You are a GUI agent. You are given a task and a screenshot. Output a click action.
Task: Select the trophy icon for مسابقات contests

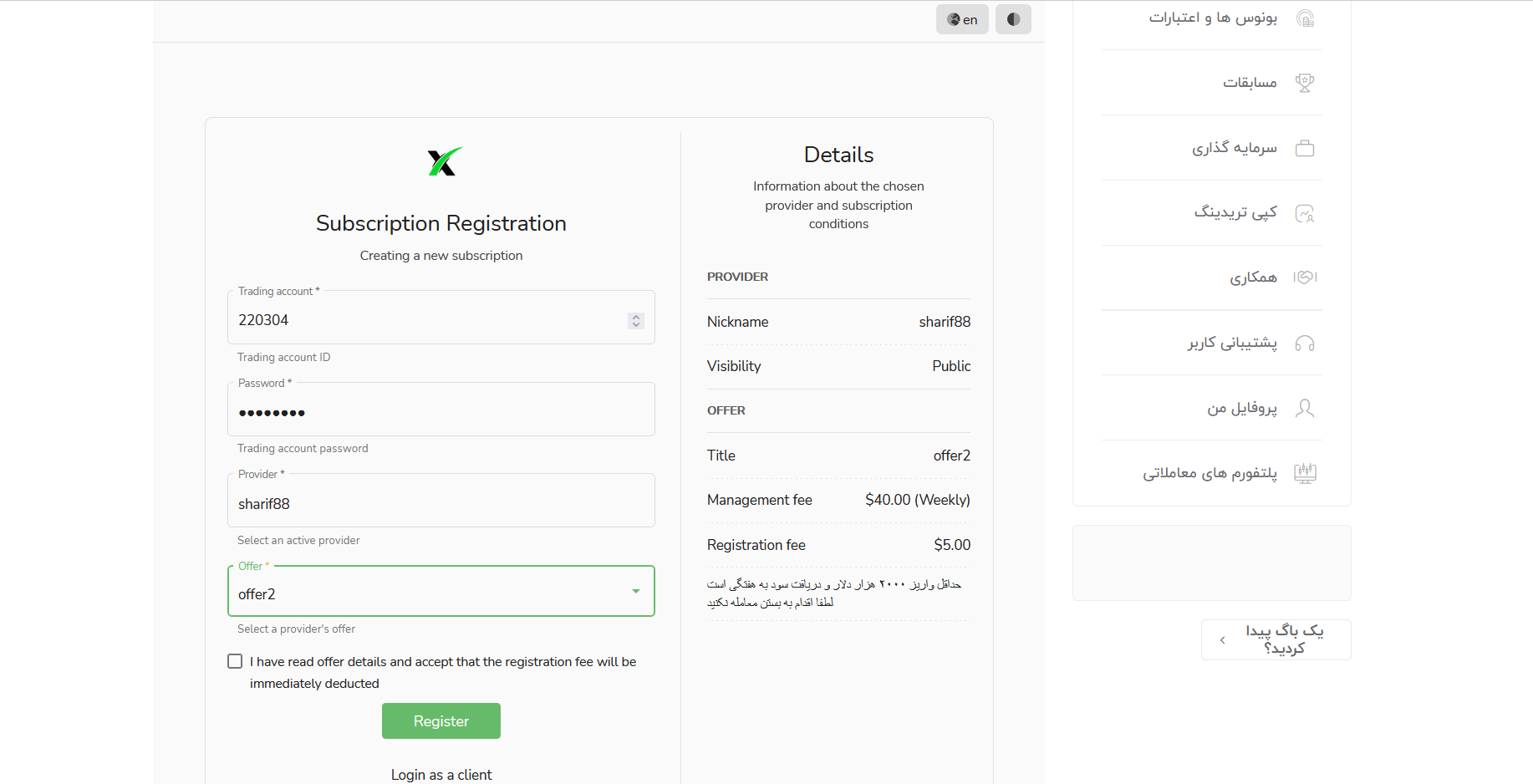point(1305,82)
